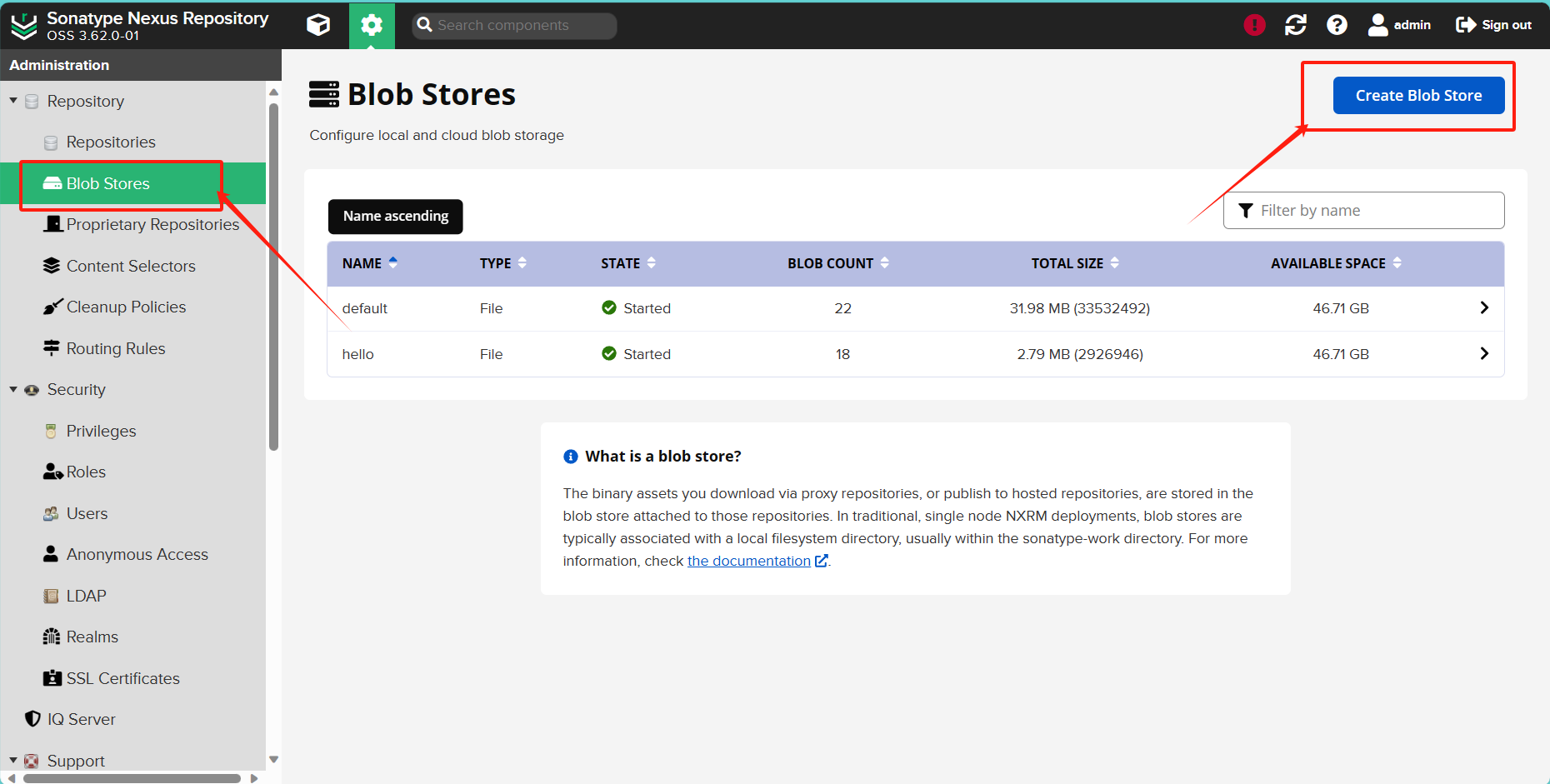Open SSL Certificates

click(122, 678)
